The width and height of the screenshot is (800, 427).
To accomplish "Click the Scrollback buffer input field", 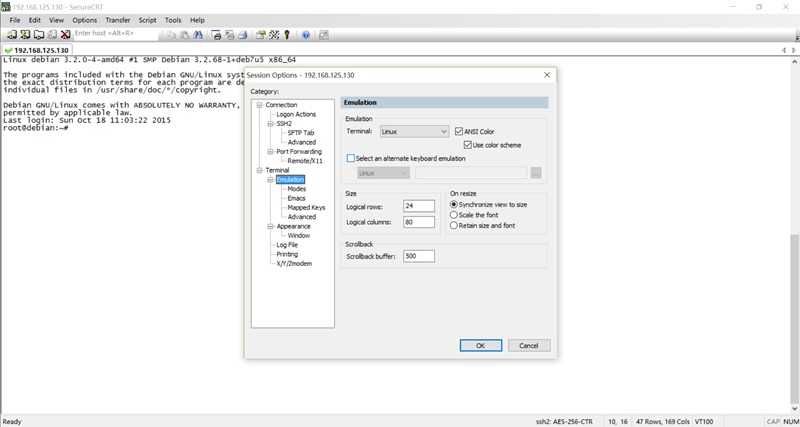I will [x=419, y=256].
